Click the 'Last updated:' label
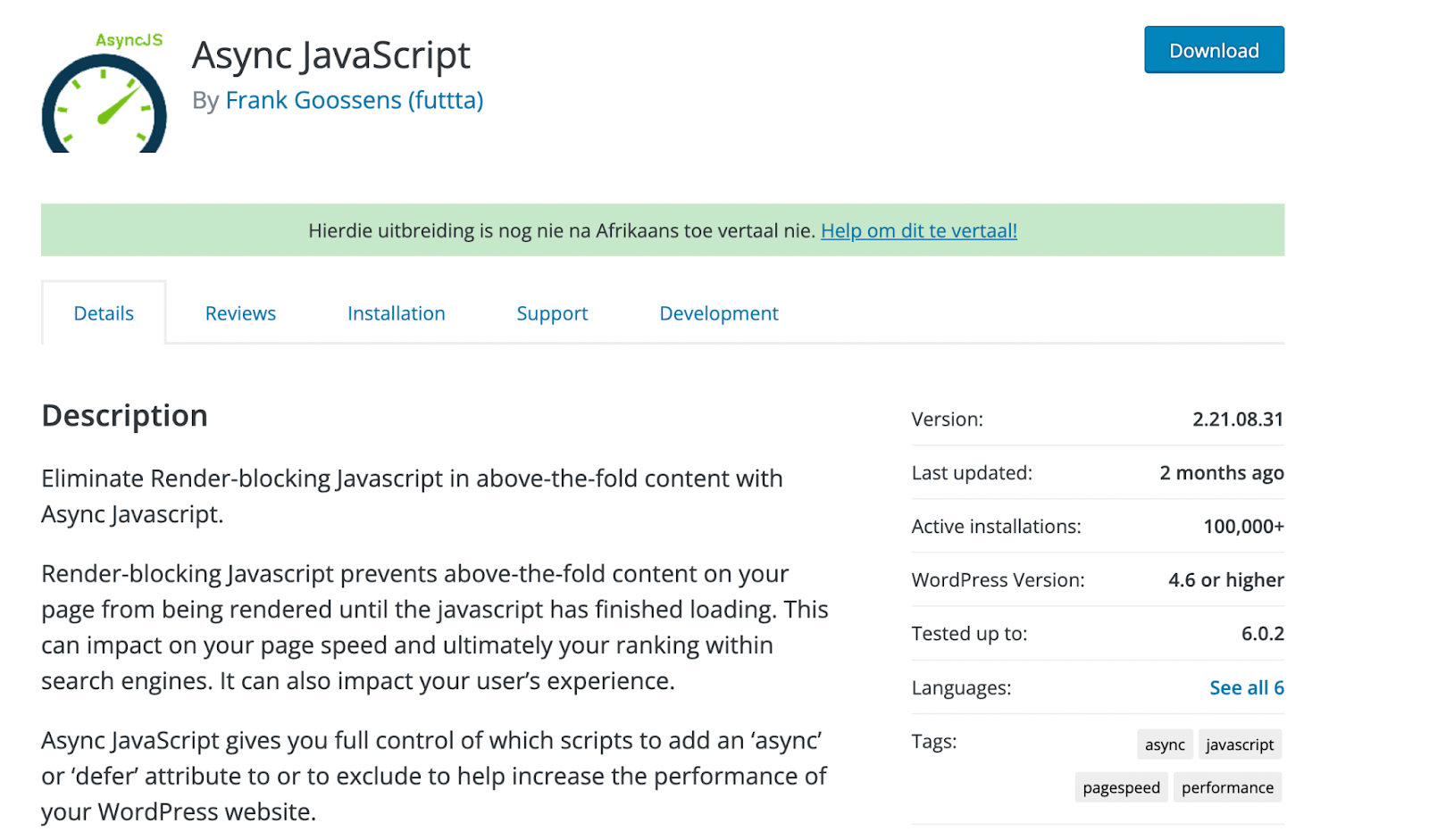This screenshot has height=840, width=1429. coord(972,473)
